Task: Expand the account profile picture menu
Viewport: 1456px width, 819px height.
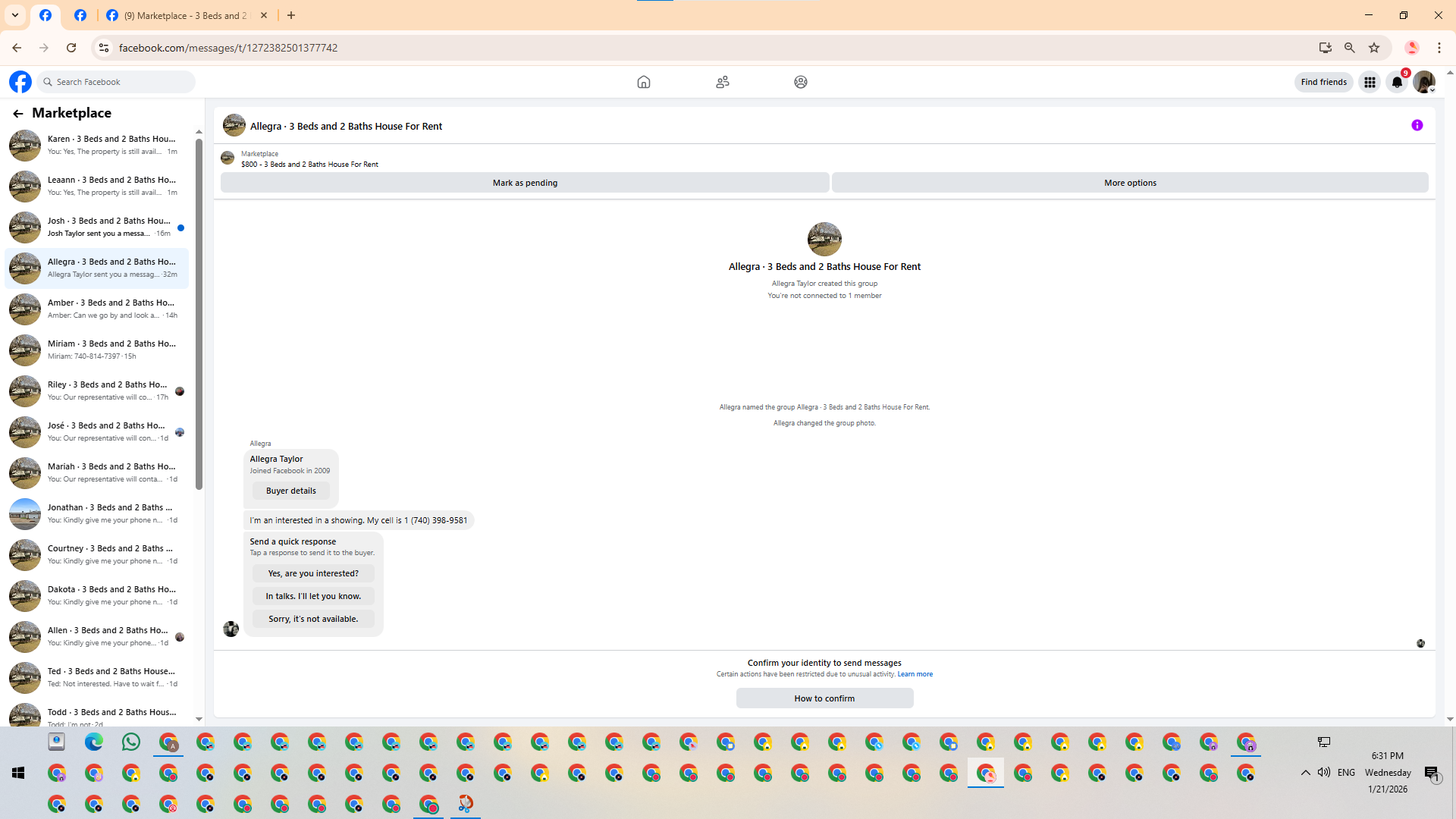Action: 1424,82
